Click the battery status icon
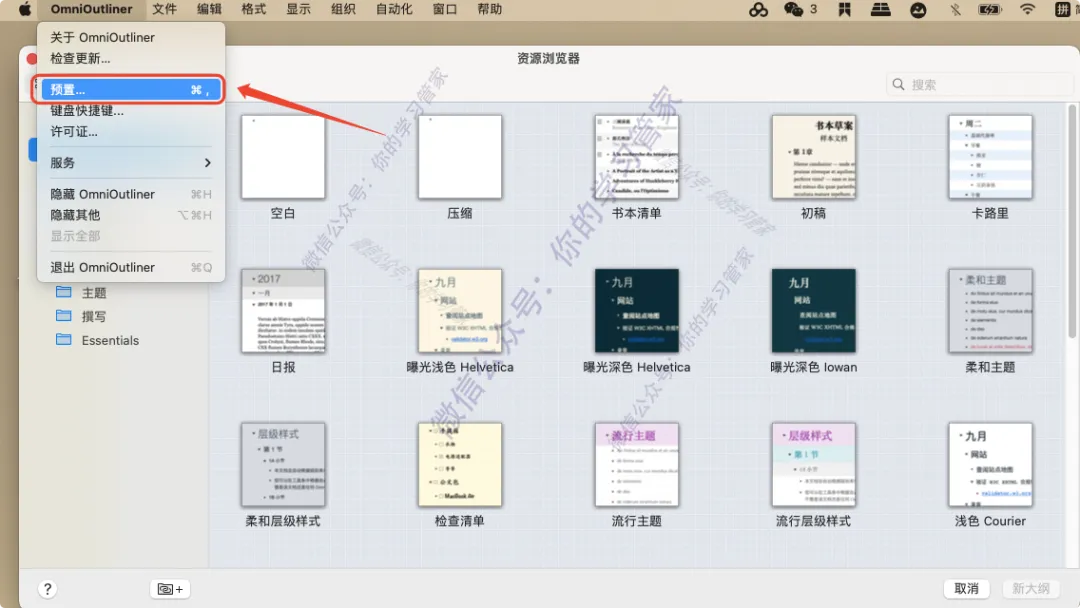This screenshot has height=608, width=1080. tap(990, 9)
